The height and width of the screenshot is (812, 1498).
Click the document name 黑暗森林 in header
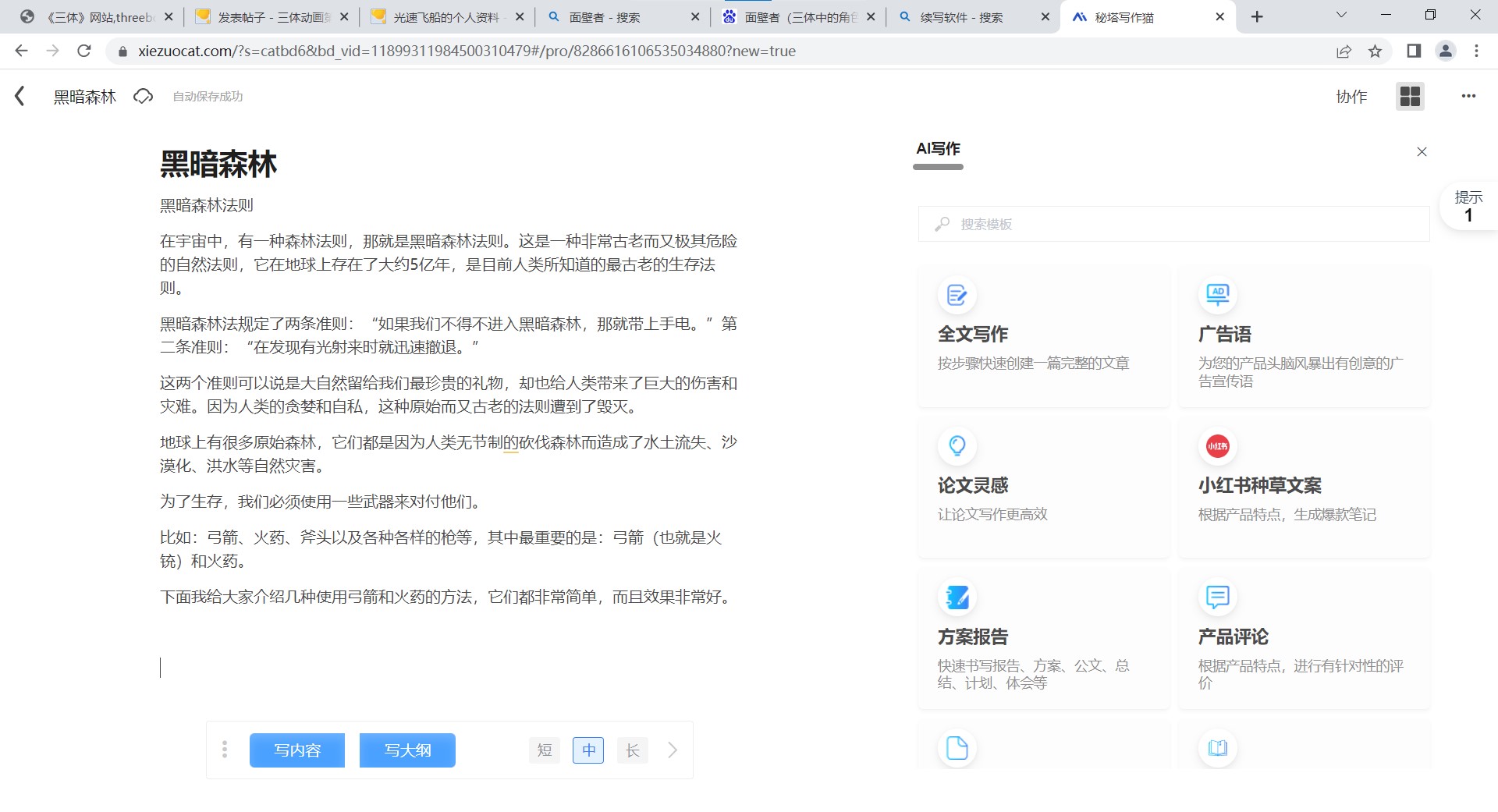(x=84, y=96)
